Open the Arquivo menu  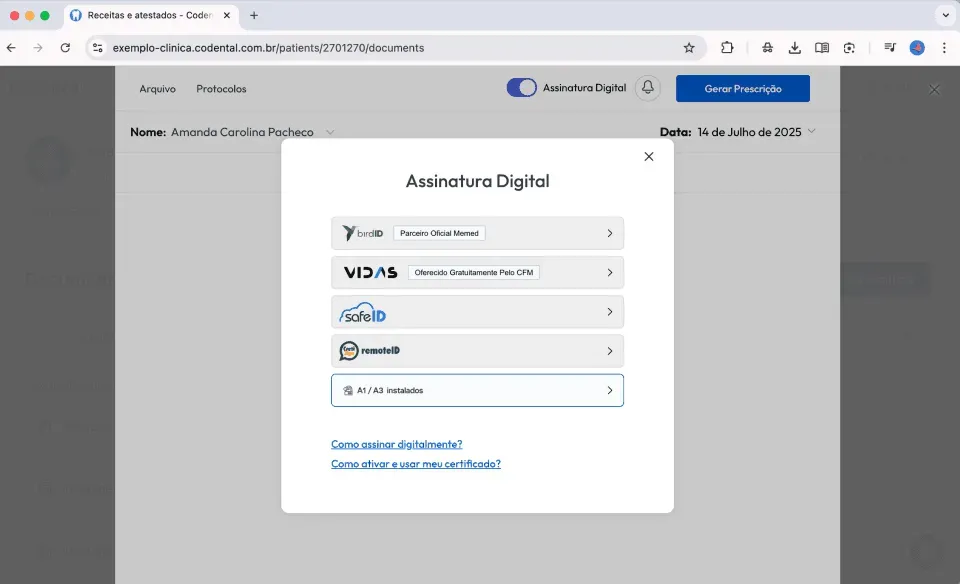coord(157,89)
